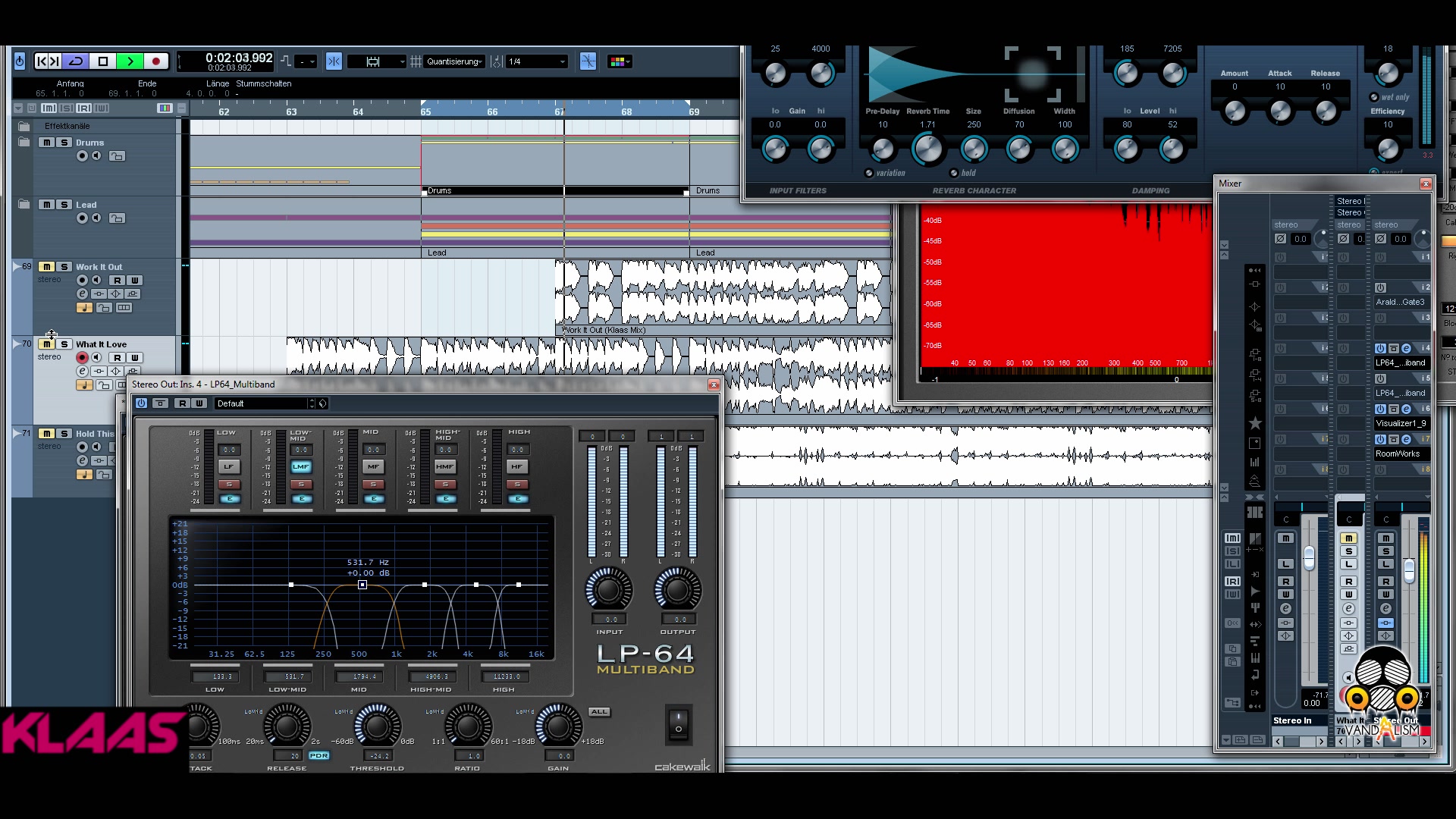Click the Reverb Time knob in RoomWorks
The width and height of the screenshot is (1456, 819).
(927, 149)
